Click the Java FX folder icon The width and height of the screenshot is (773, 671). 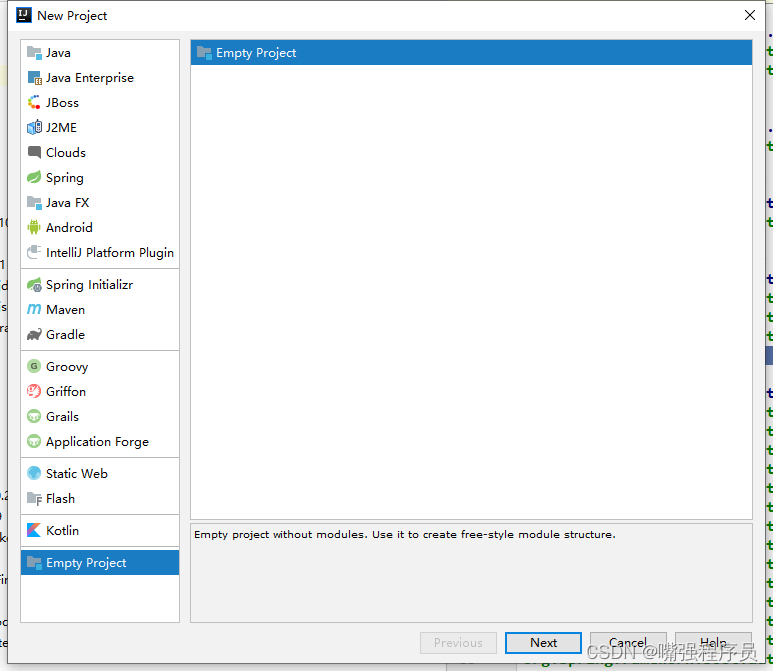coord(34,203)
